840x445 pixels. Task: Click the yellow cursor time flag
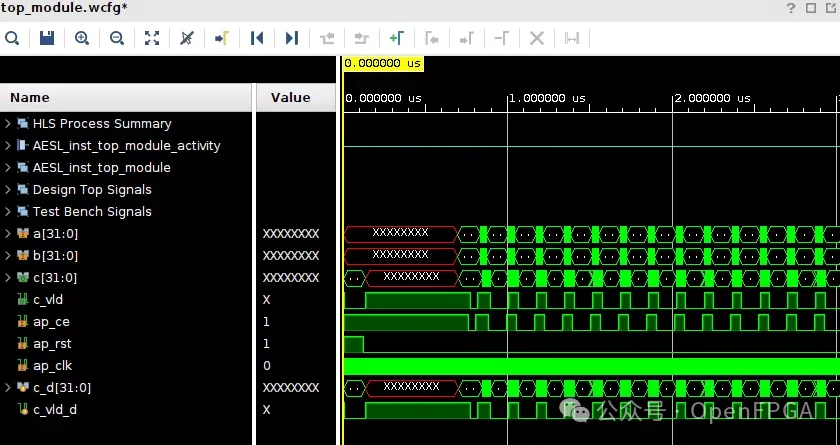click(383, 63)
